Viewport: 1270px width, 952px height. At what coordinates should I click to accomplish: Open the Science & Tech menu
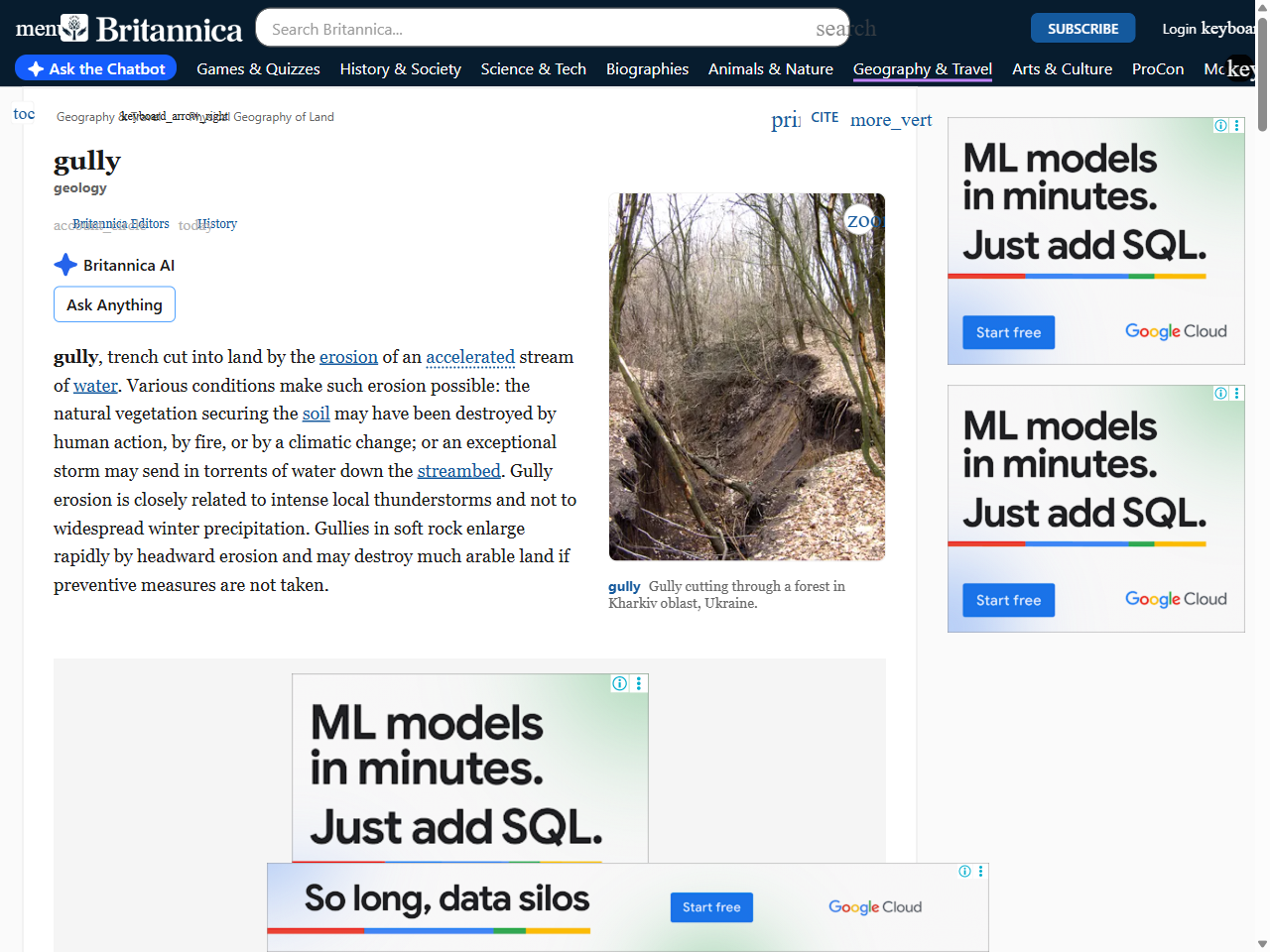(533, 69)
